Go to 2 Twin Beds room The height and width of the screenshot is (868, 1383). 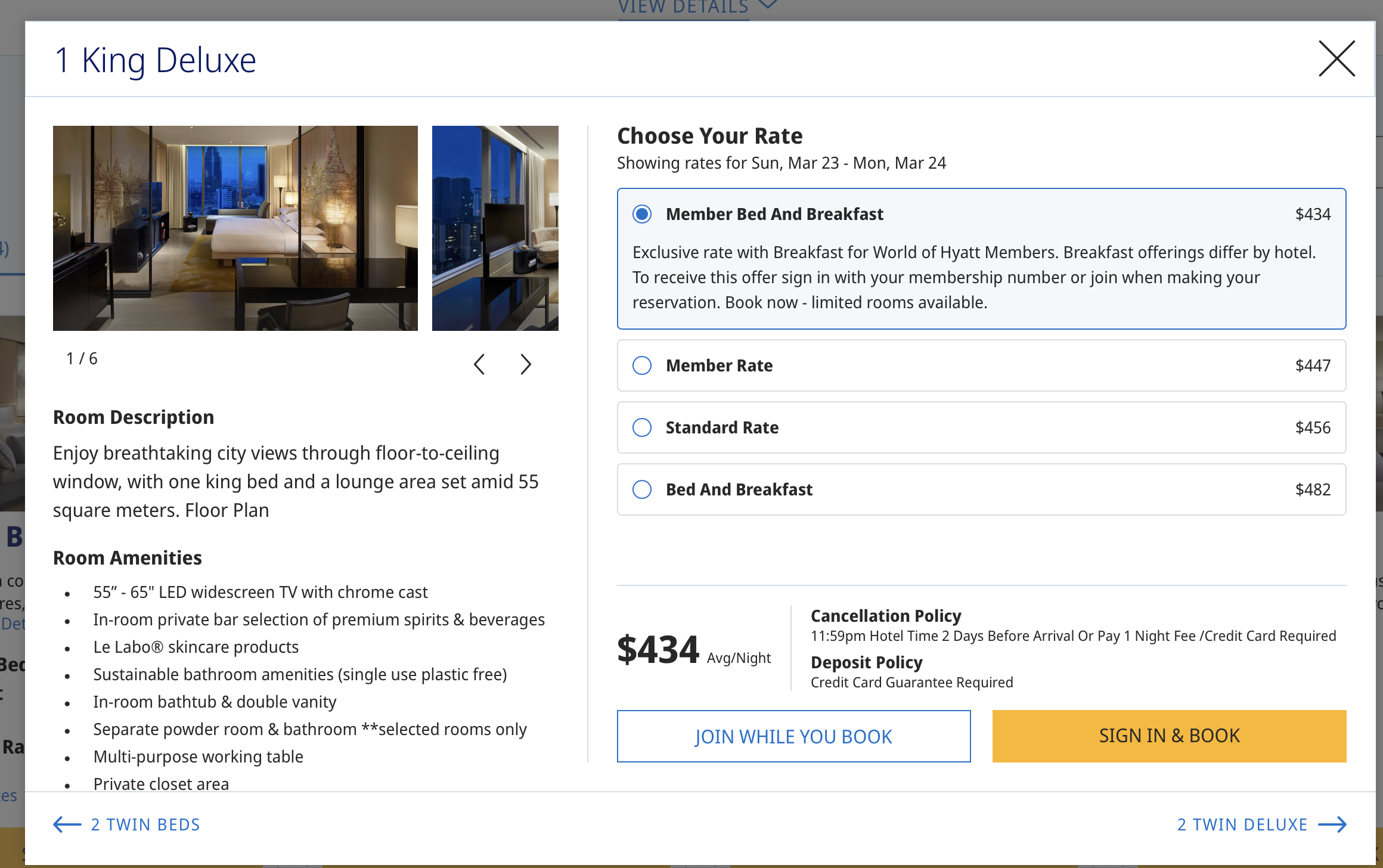[x=145, y=824]
